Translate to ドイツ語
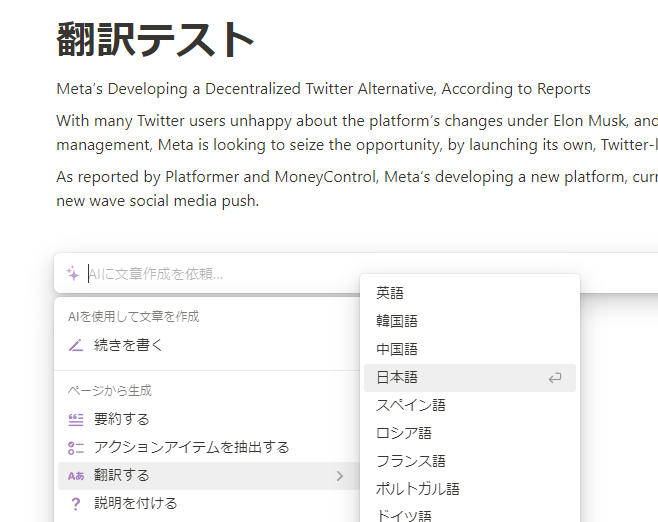658x522 pixels. [470, 514]
